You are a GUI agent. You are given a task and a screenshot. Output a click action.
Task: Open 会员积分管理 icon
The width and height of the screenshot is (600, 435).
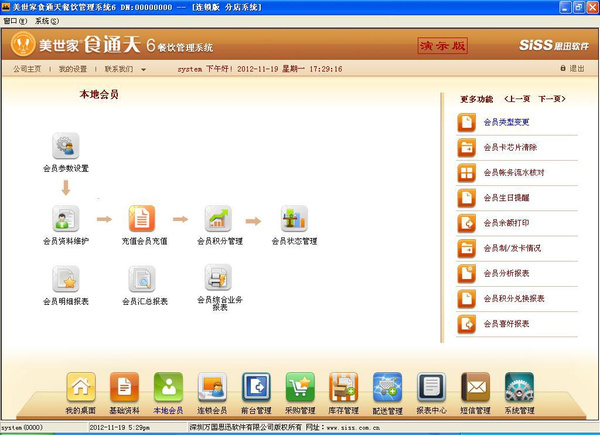pos(218,218)
